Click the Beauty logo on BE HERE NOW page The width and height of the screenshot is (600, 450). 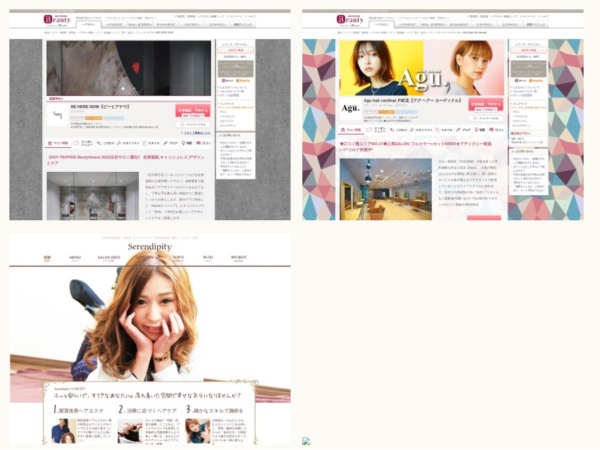(x=57, y=20)
